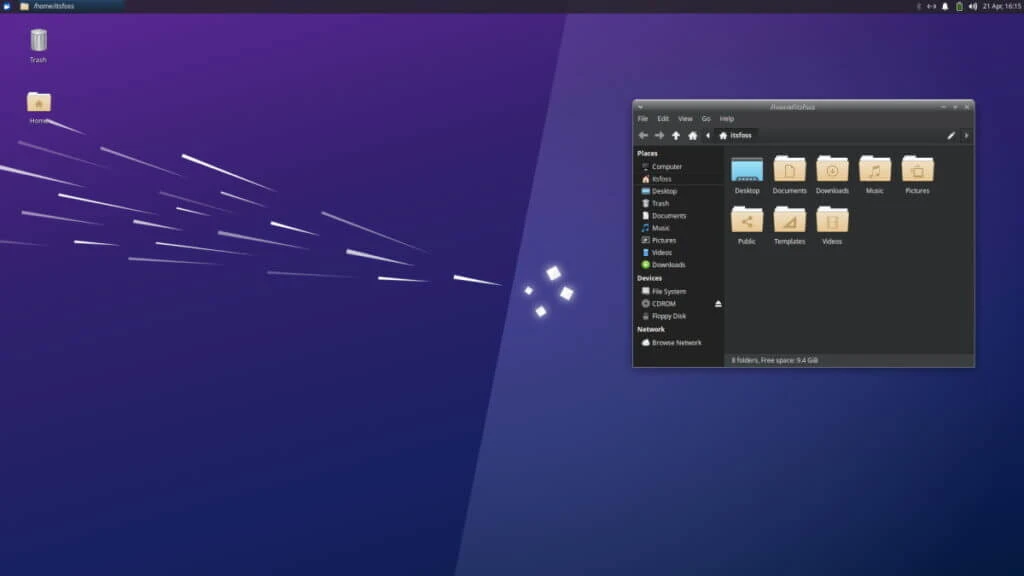The height and width of the screenshot is (576, 1024).
Task: Adjust volume from the panel speaker control
Action: (975, 7)
